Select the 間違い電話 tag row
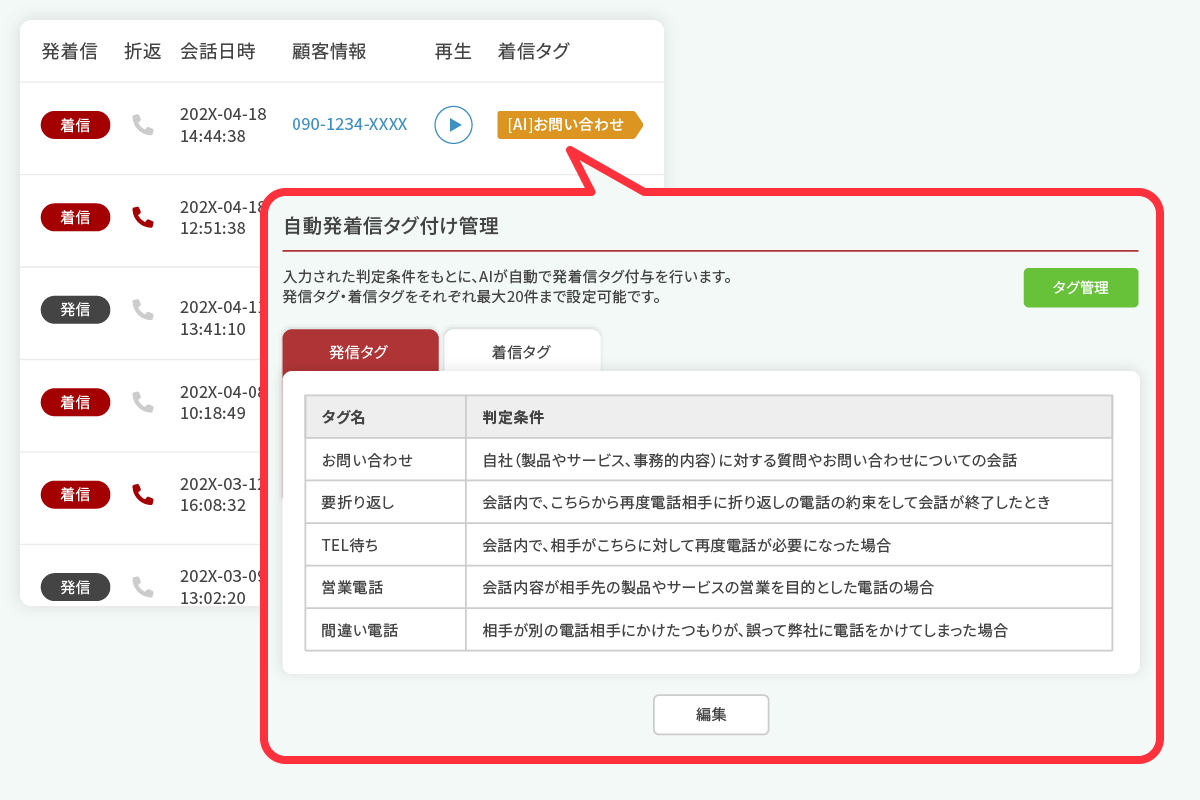Screen dimensions: 1200x800 (x=708, y=630)
